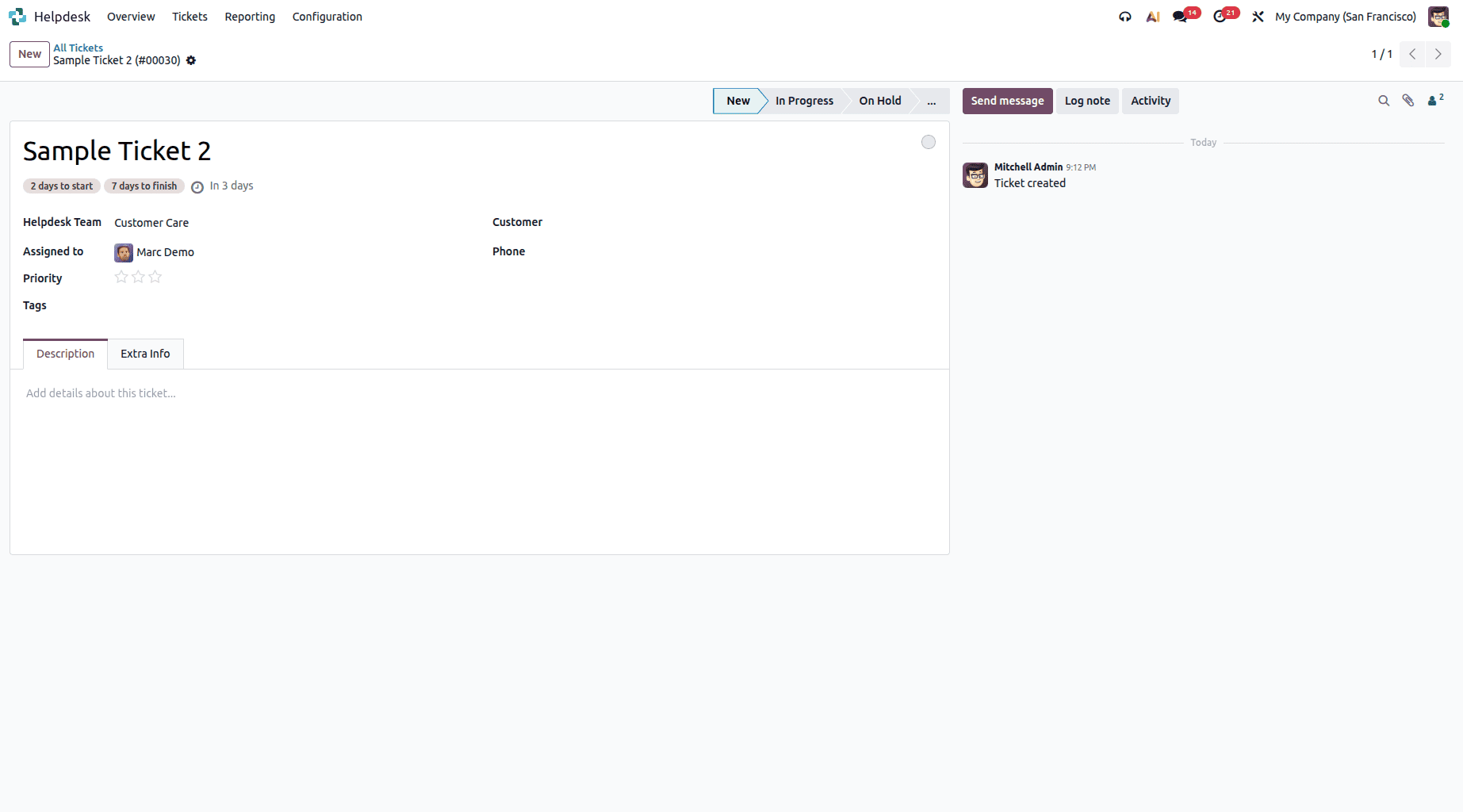The image size is (1463, 812).
Task: Click the 7 days to finish badge
Action: coord(144,186)
